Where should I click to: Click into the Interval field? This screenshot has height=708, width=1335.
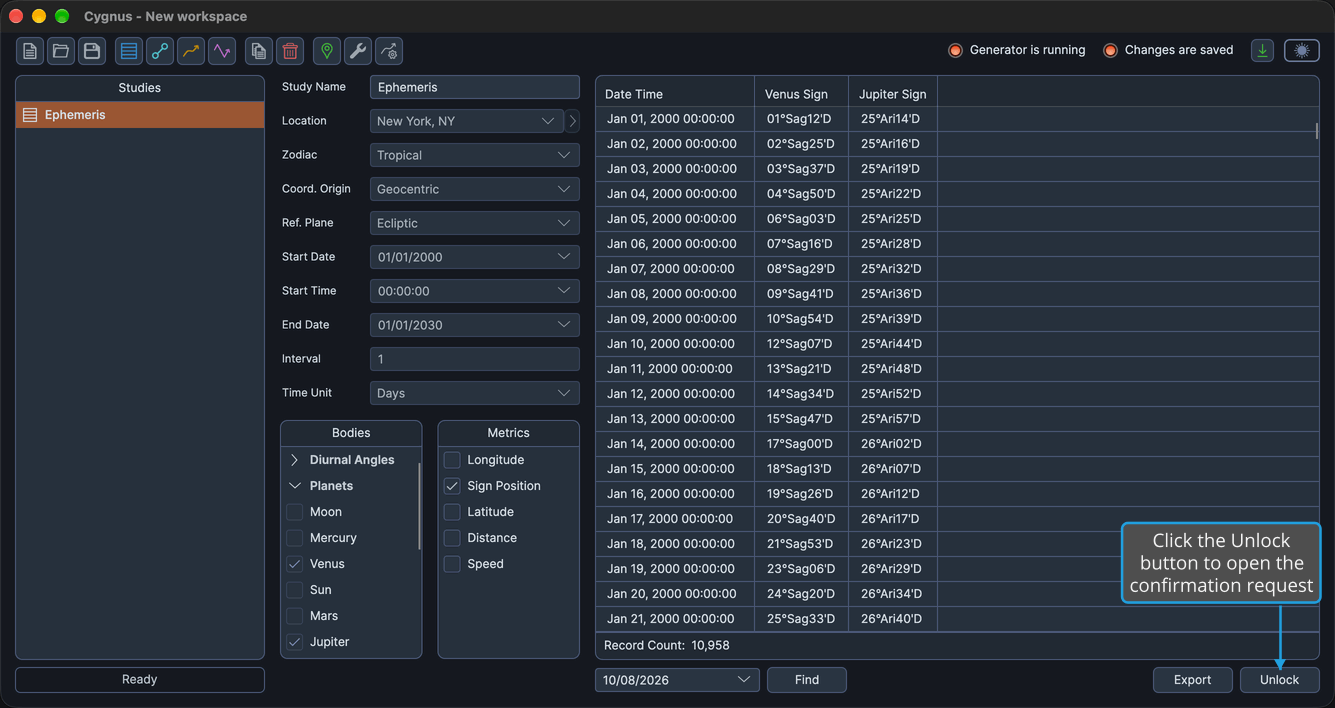[475, 359]
